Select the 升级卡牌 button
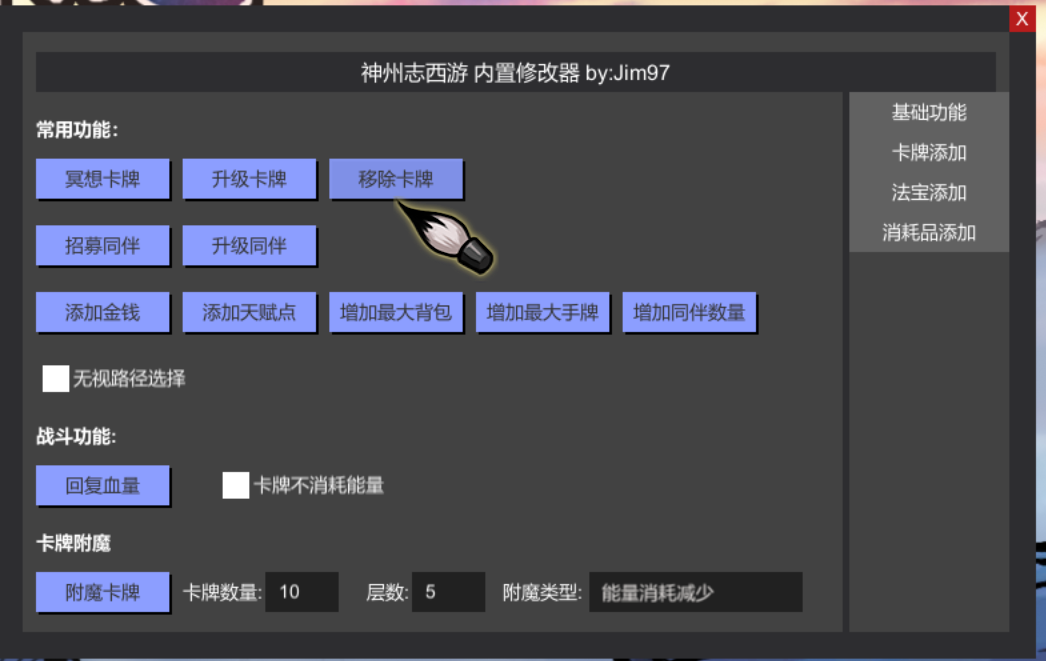The width and height of the screenshot is (1046, 661). coord(249,179)
